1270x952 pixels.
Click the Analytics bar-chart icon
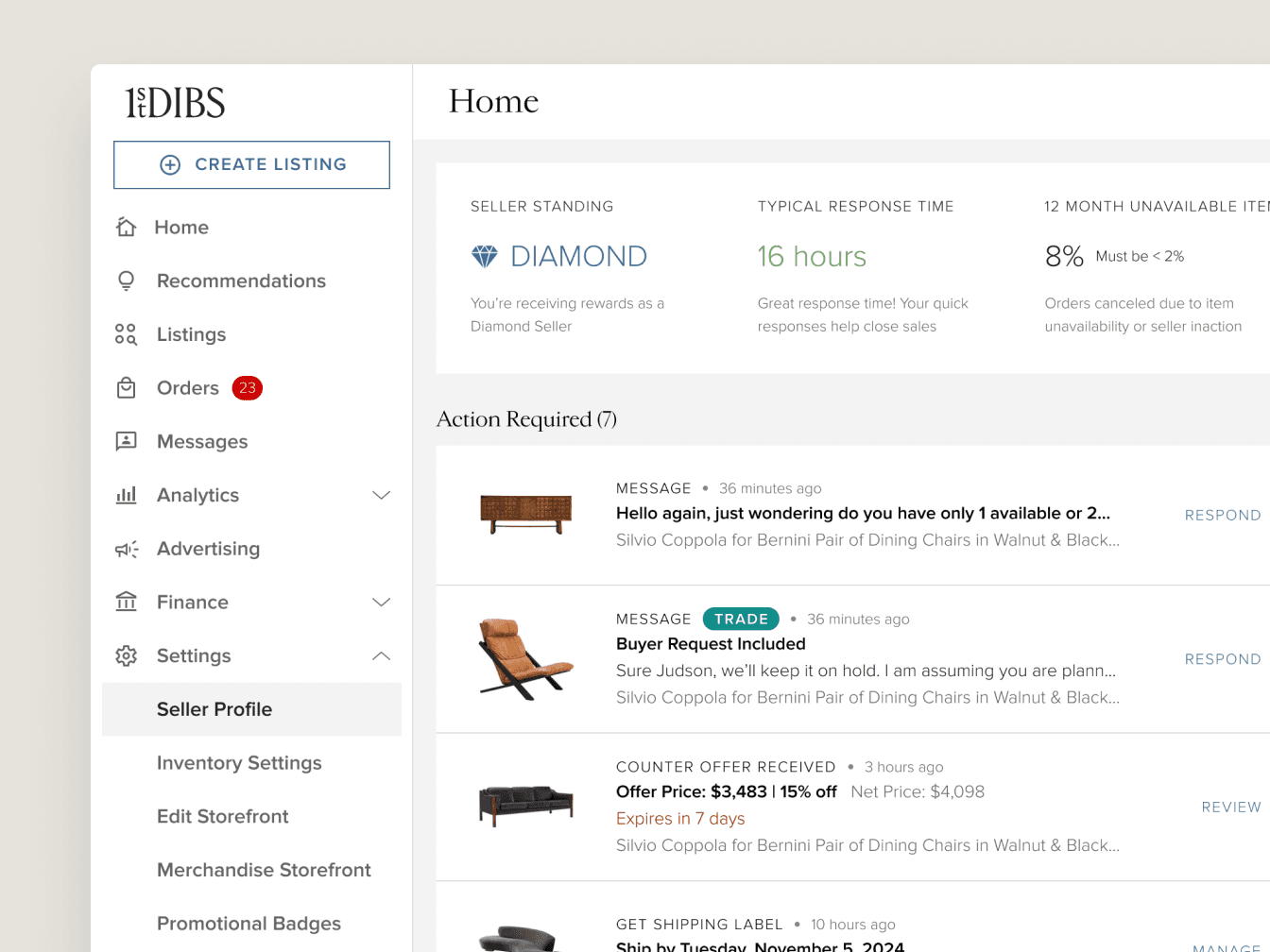tap(127, 495)
